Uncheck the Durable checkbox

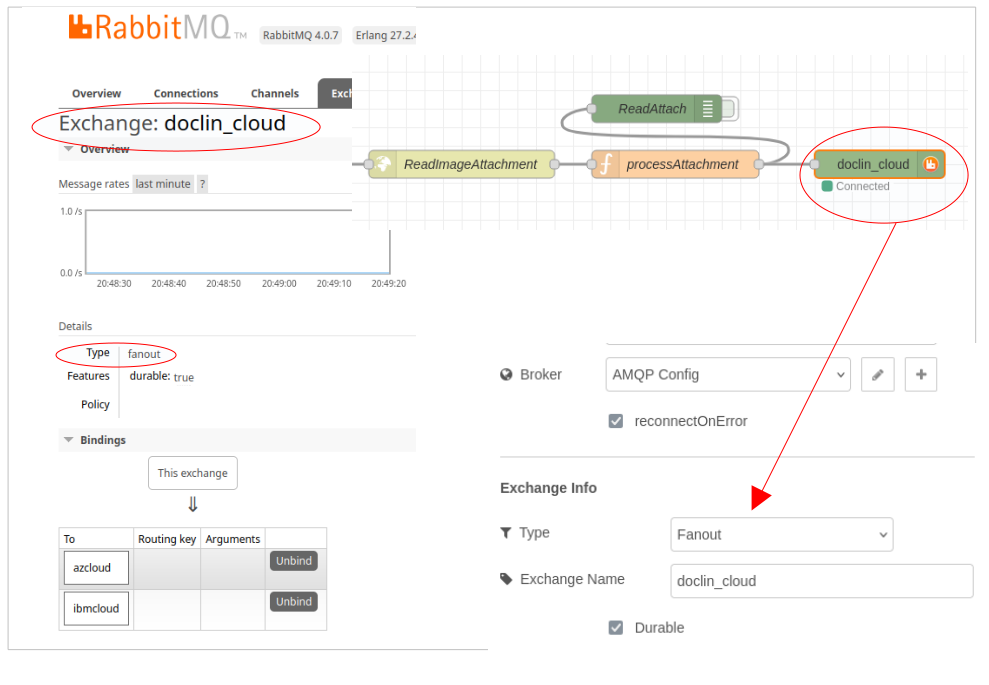coord(616,628)
